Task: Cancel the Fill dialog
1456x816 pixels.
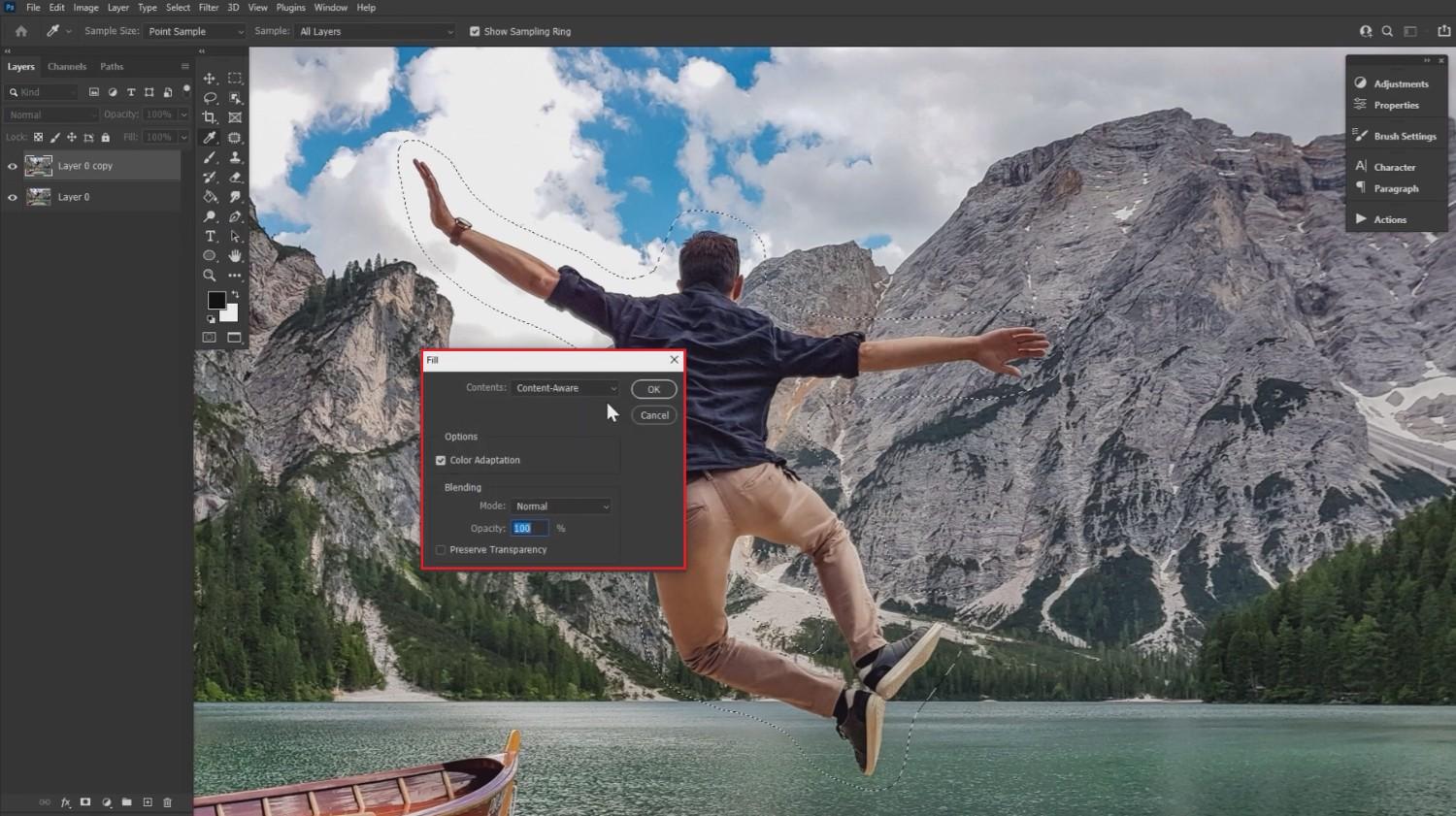Action: click(x=653, y=415)
